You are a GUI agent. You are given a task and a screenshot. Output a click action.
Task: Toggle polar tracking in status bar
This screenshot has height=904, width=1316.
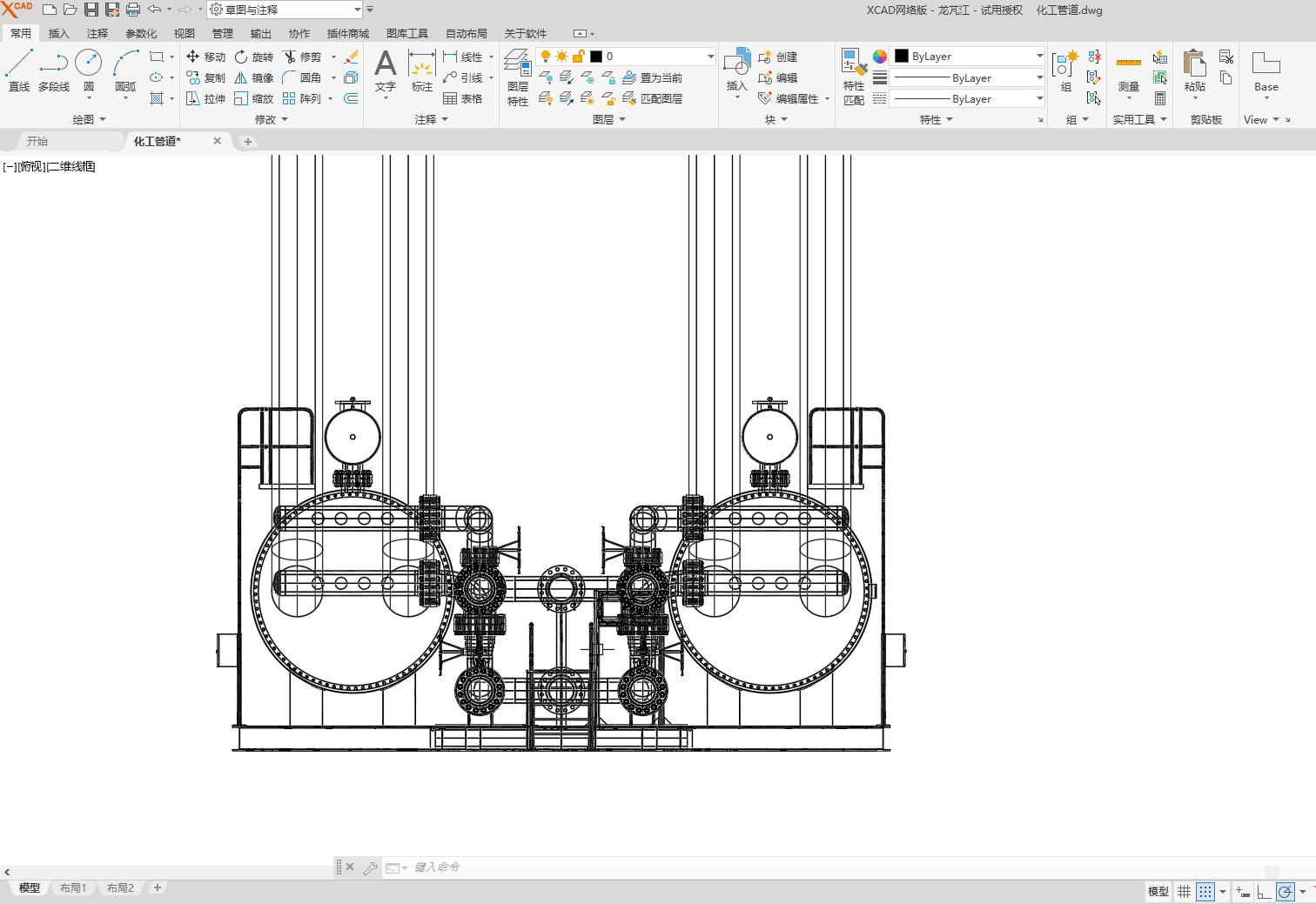[1286, 891]
